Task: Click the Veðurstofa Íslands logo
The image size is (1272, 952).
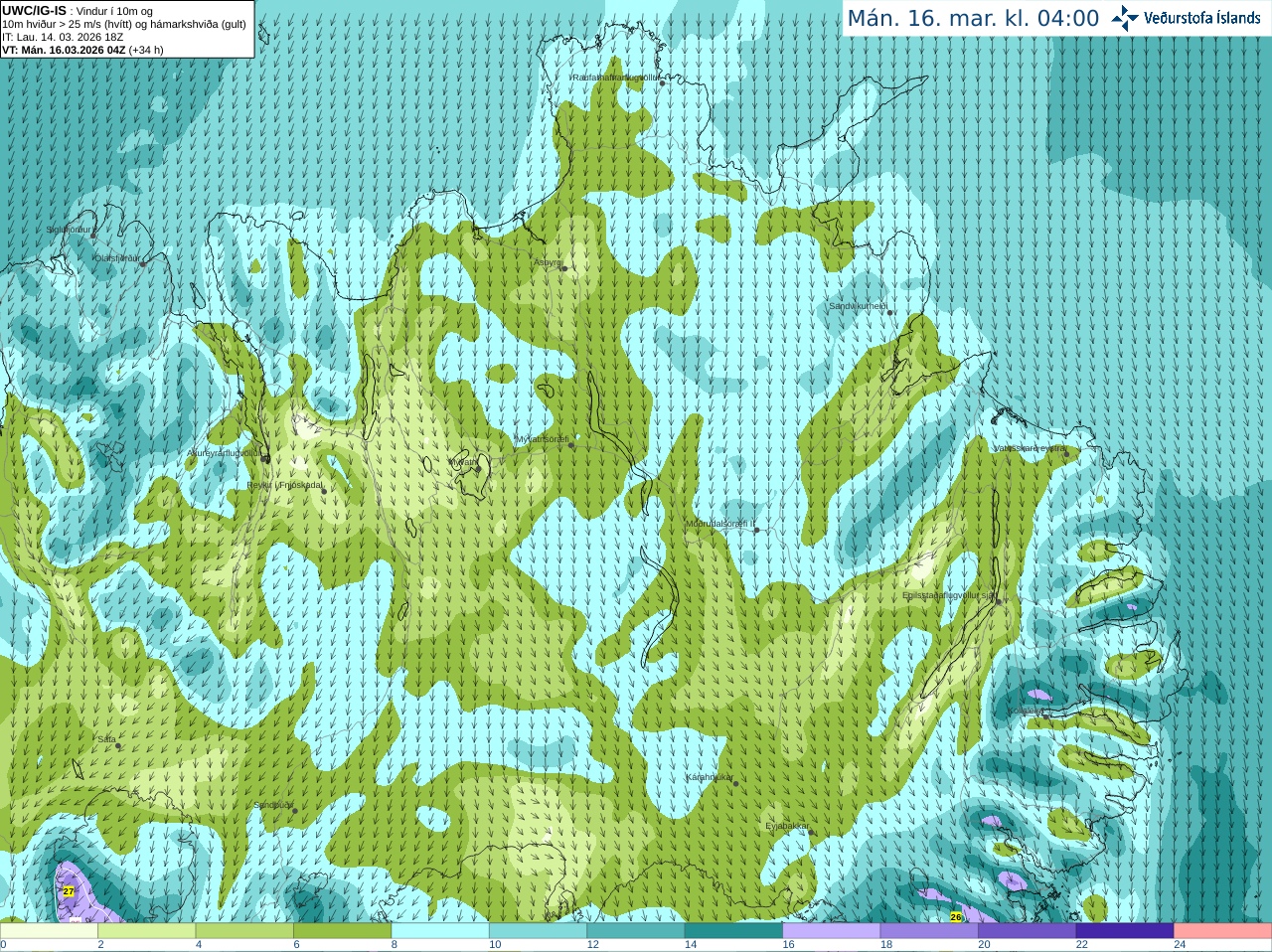Action: 1186,18
